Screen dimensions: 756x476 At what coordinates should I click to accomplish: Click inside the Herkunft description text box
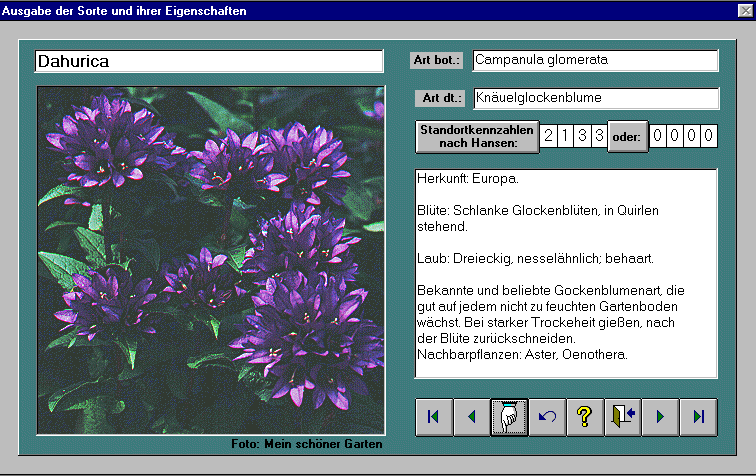click(x=566, y=272)
